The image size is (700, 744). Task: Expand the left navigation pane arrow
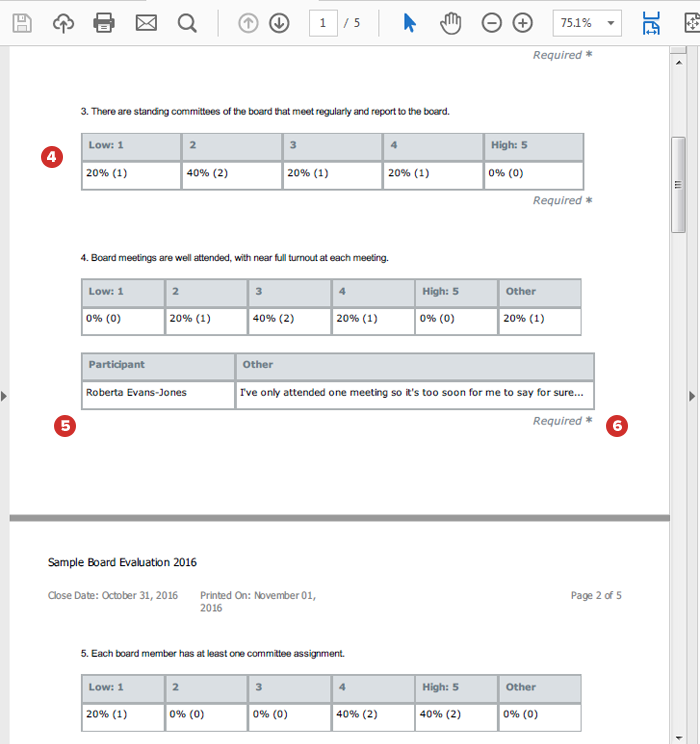pos(4,397)
